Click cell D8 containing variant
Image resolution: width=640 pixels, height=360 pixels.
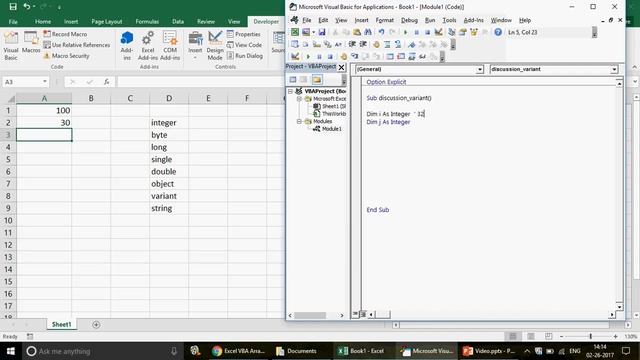click(169, 196)
